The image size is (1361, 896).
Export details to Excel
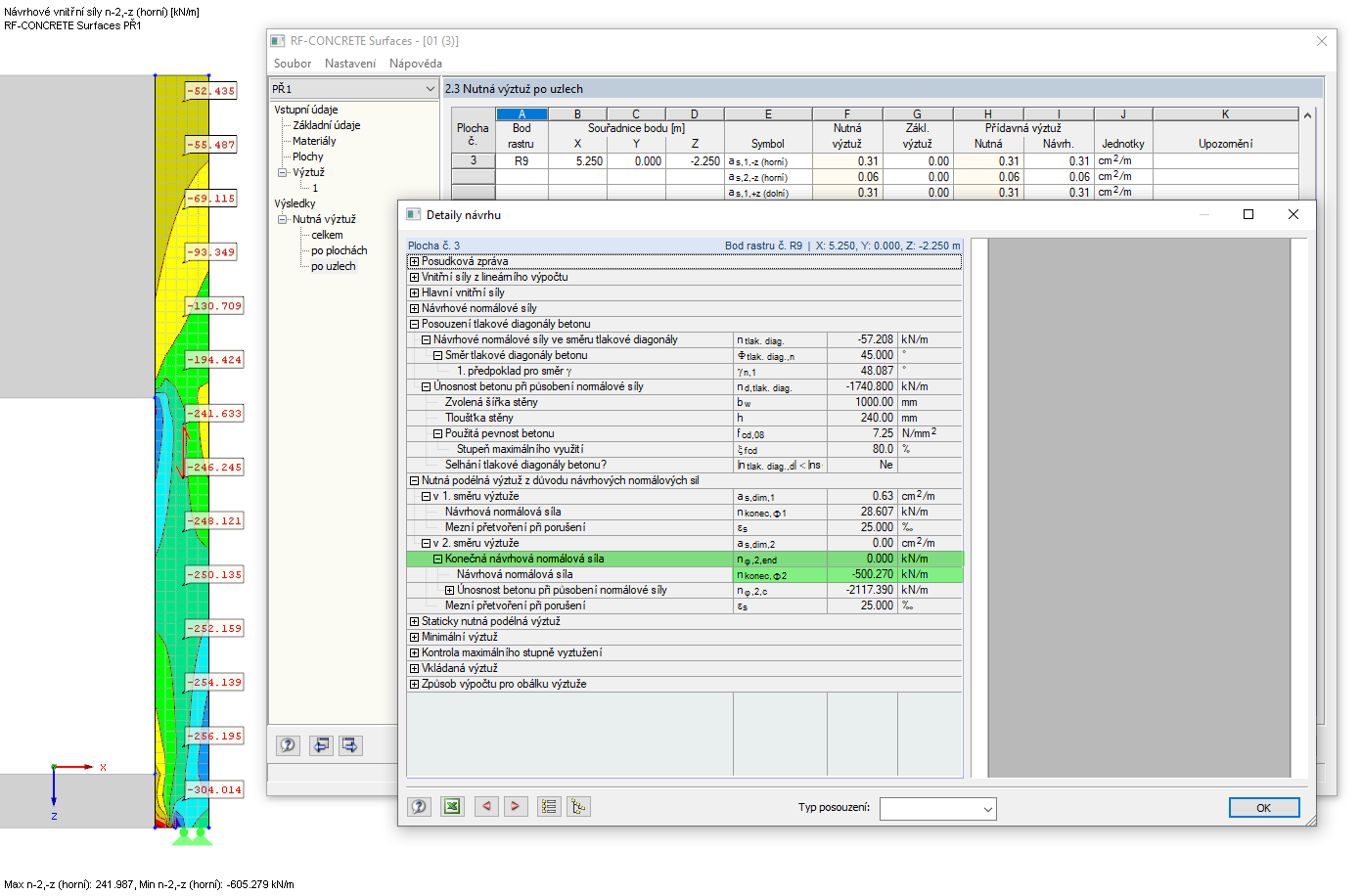[452, 807]
